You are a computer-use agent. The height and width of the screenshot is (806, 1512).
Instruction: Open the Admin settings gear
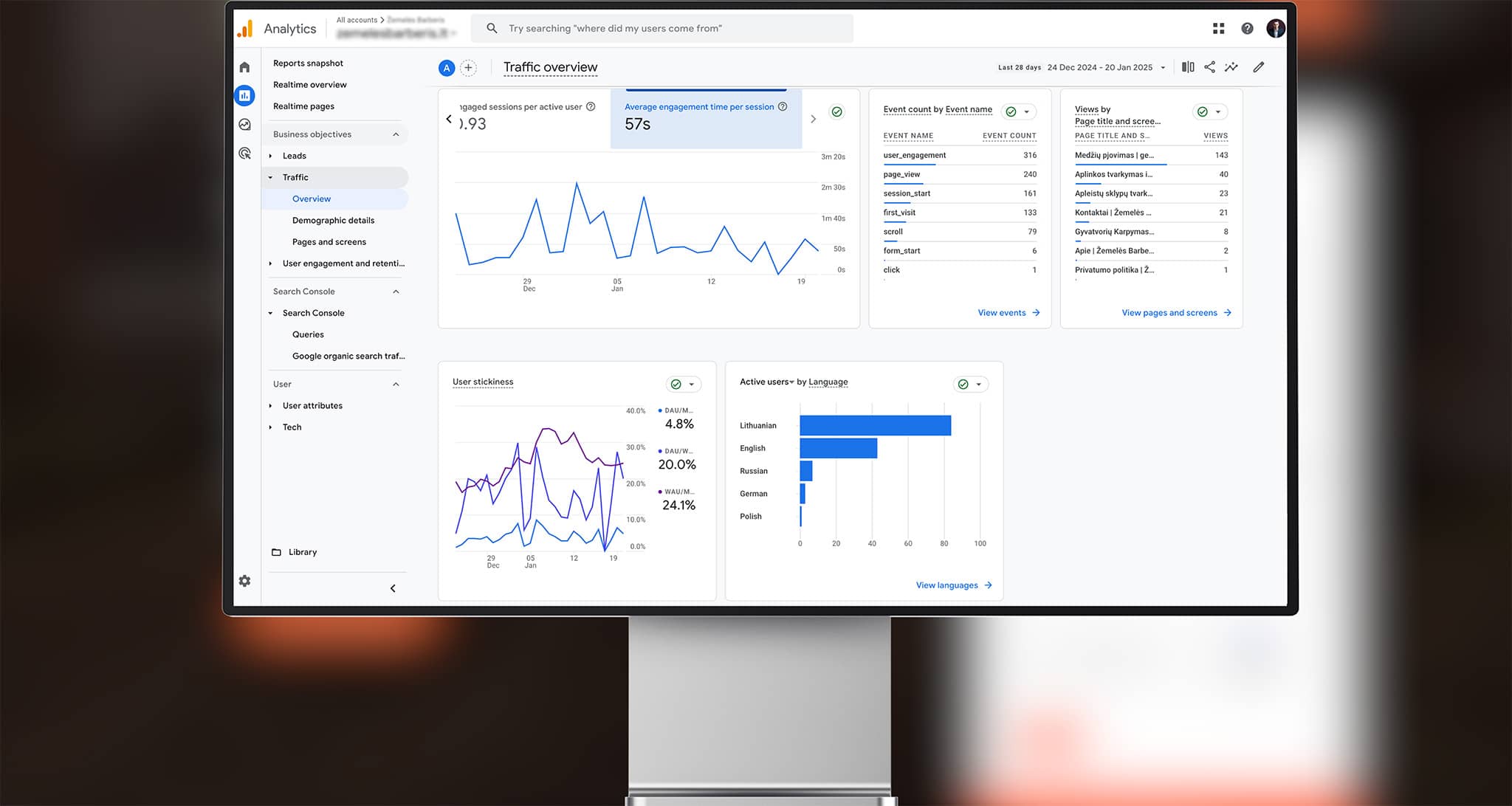[244, 581]
